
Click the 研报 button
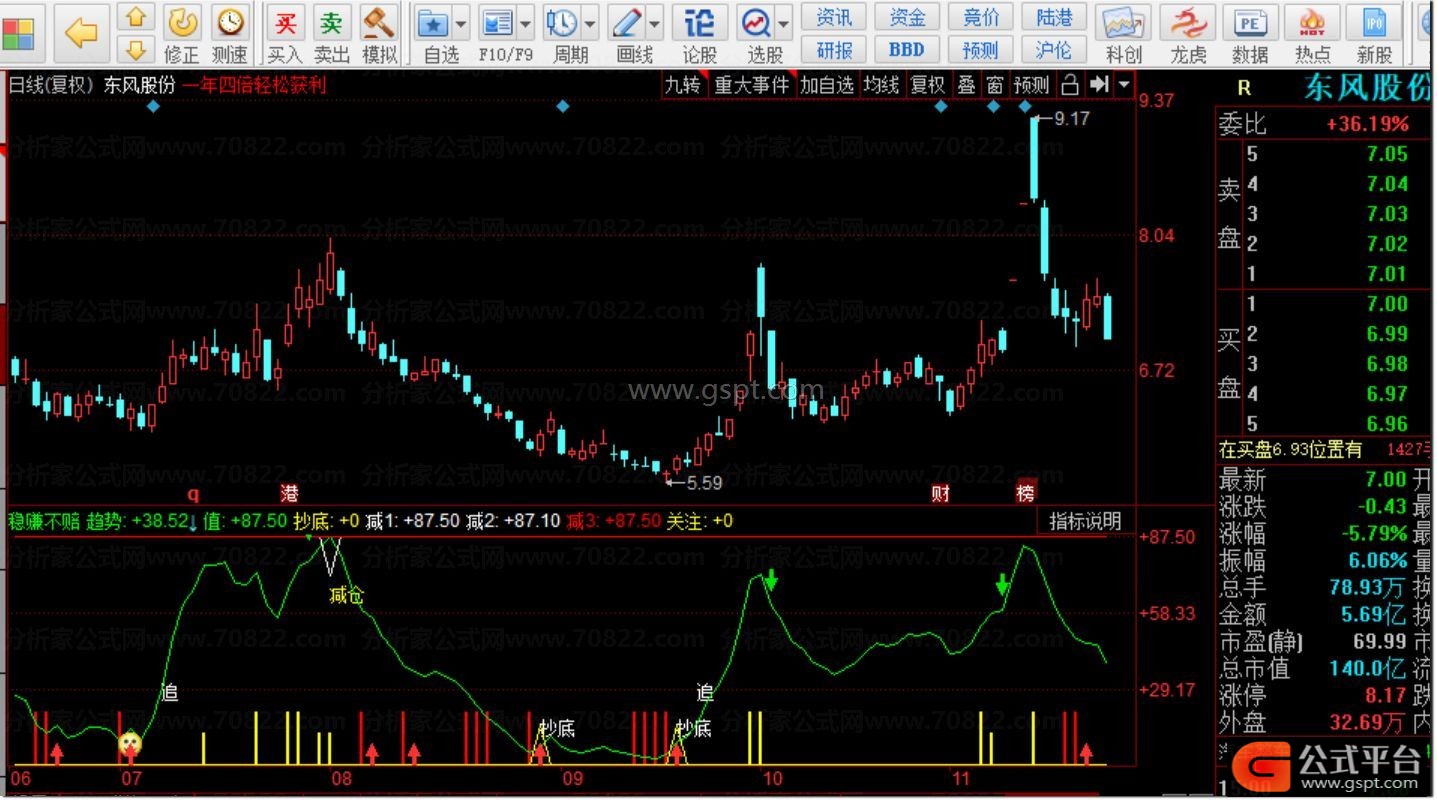pos(834,49)
